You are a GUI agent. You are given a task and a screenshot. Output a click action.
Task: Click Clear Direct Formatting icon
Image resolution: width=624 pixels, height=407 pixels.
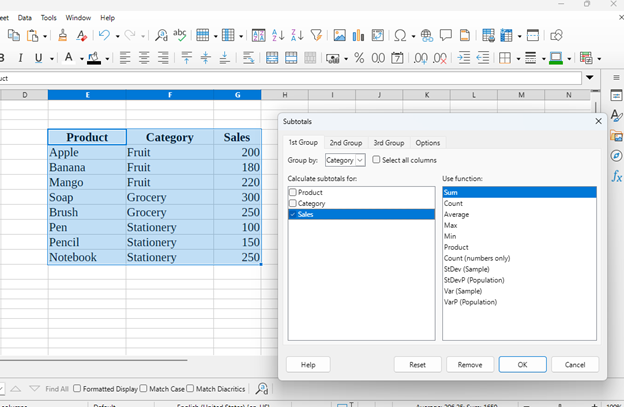pos(82,35)
